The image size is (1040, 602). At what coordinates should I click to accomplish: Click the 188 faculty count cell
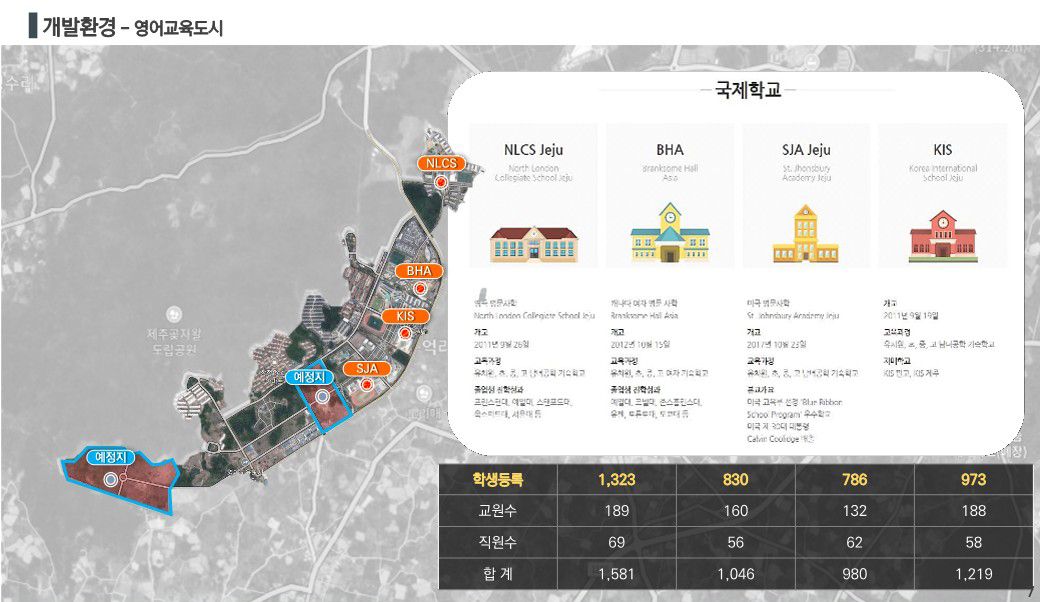[973, 511]
